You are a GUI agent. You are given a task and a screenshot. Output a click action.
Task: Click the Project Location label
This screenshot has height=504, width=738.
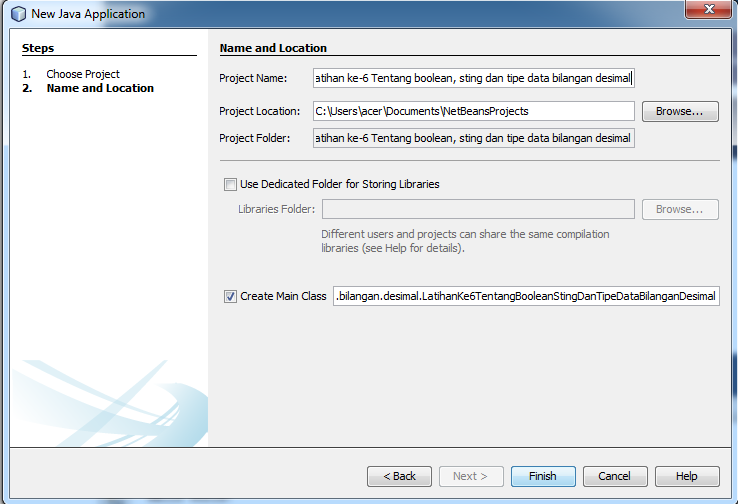260,112
